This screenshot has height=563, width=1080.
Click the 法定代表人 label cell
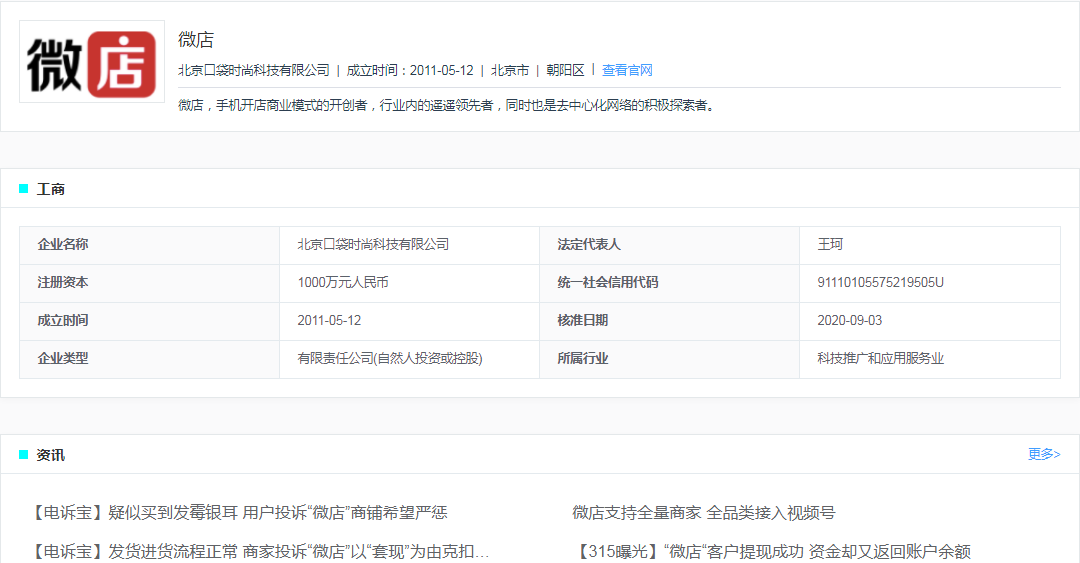669,245
